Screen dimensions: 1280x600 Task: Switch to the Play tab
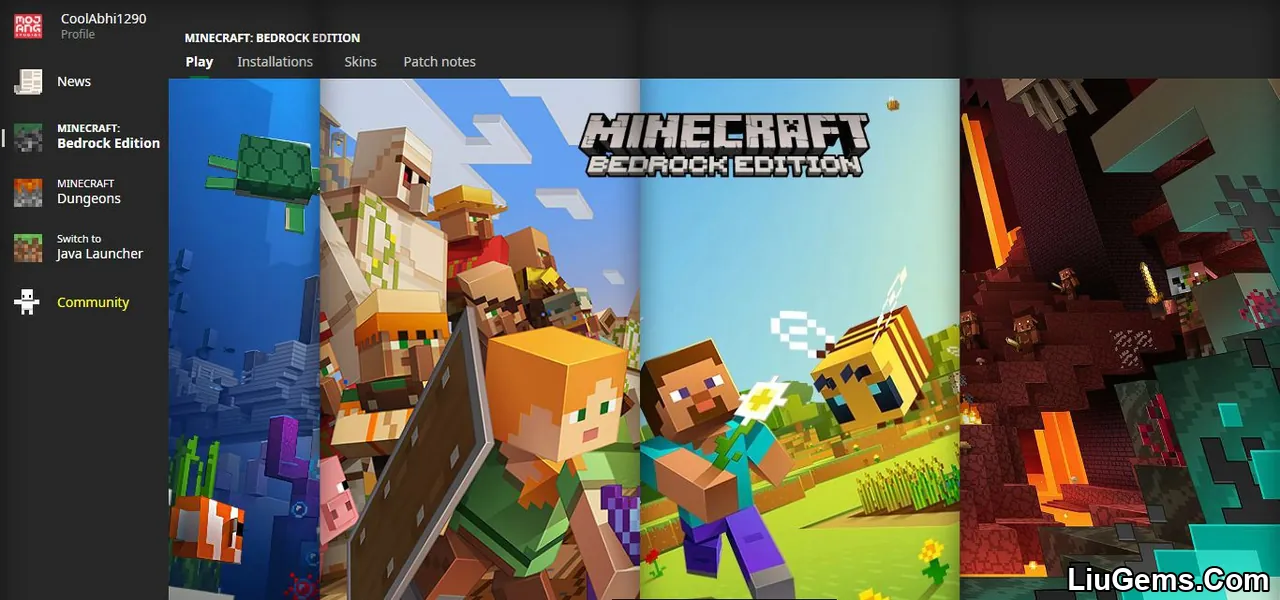coord(199,62)
